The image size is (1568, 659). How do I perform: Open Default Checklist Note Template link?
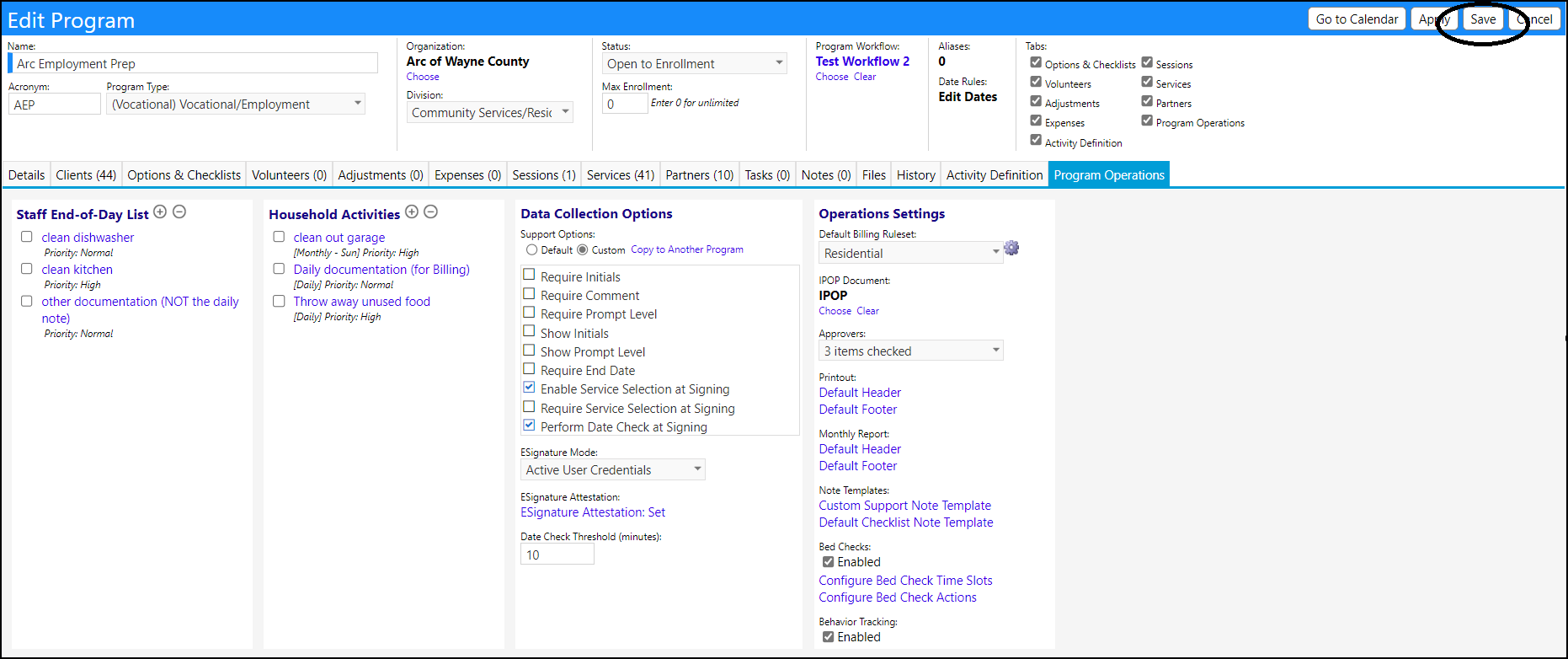point(906,522)
